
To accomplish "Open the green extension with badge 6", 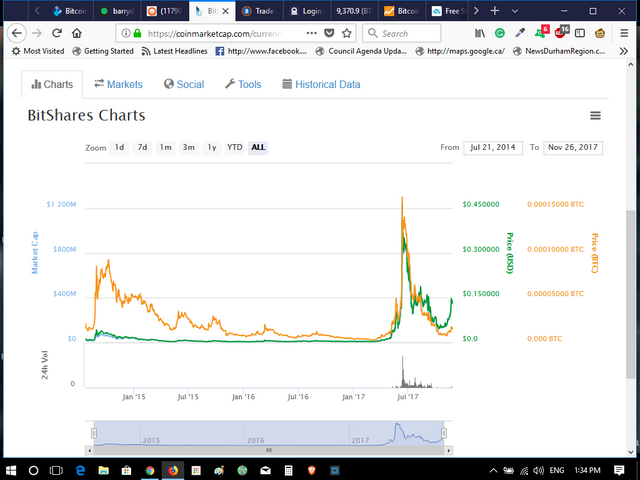I will (x=542, y=32).
